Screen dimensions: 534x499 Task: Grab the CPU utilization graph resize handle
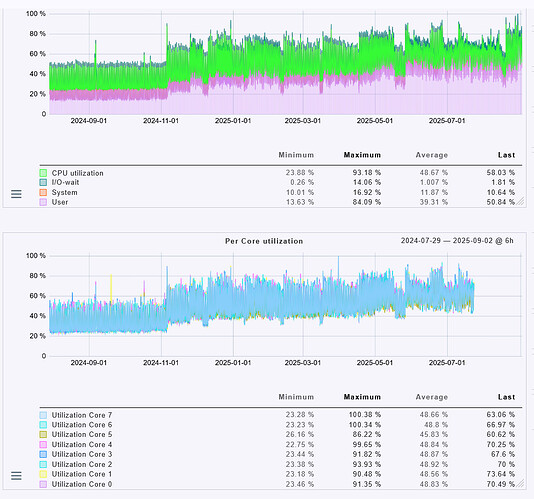(520, 201)
